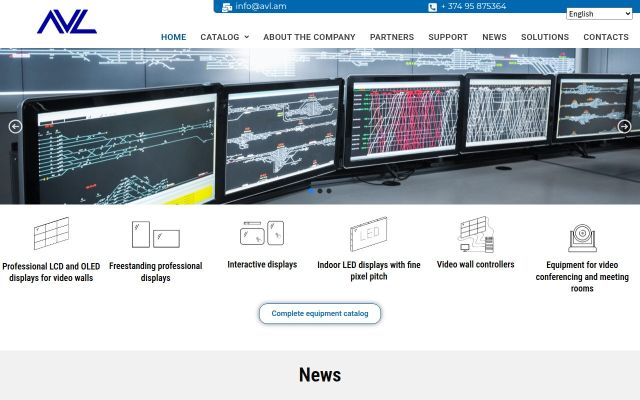Viewport: 640px width, 400px height.
Task: Click the News section heading
Action: pos(320,375)
